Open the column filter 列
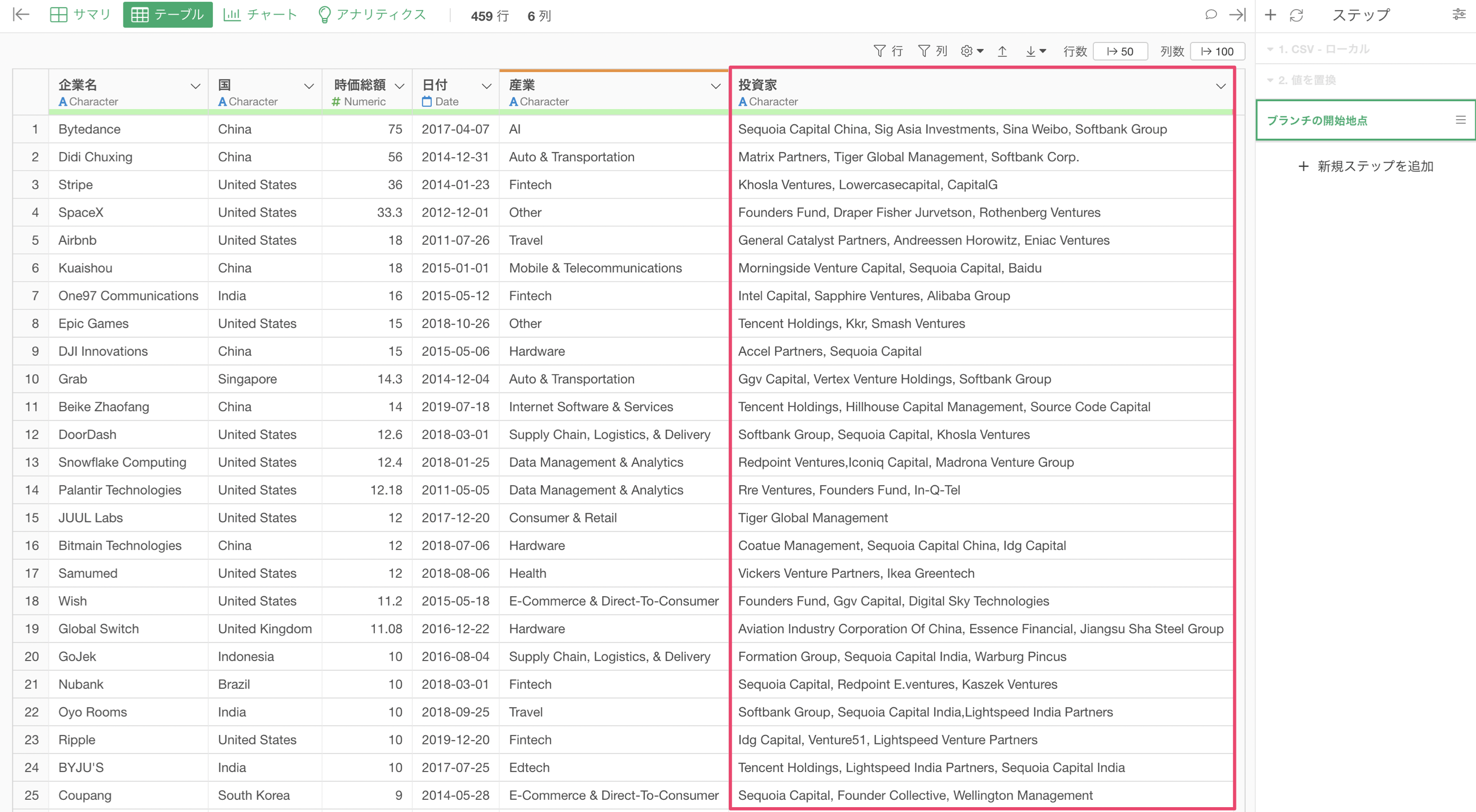1476x812 pixels. 933,51
